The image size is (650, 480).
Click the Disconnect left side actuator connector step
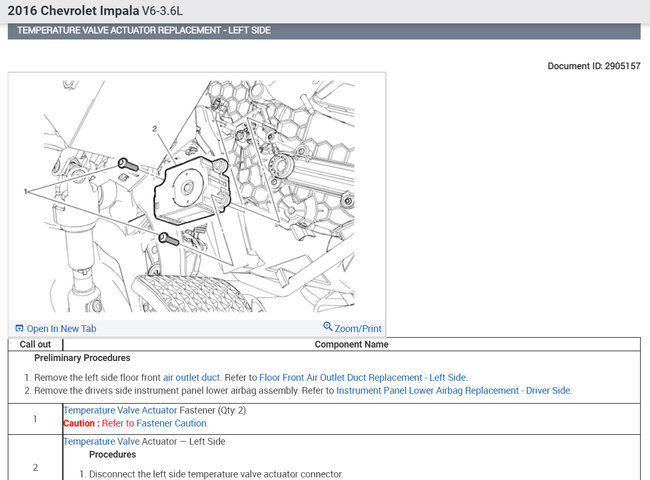tap(216, 474)
